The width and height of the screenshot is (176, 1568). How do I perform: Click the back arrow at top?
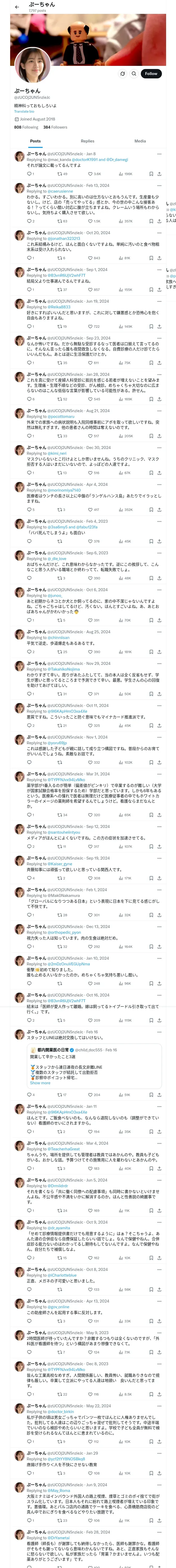pos(17,7)
